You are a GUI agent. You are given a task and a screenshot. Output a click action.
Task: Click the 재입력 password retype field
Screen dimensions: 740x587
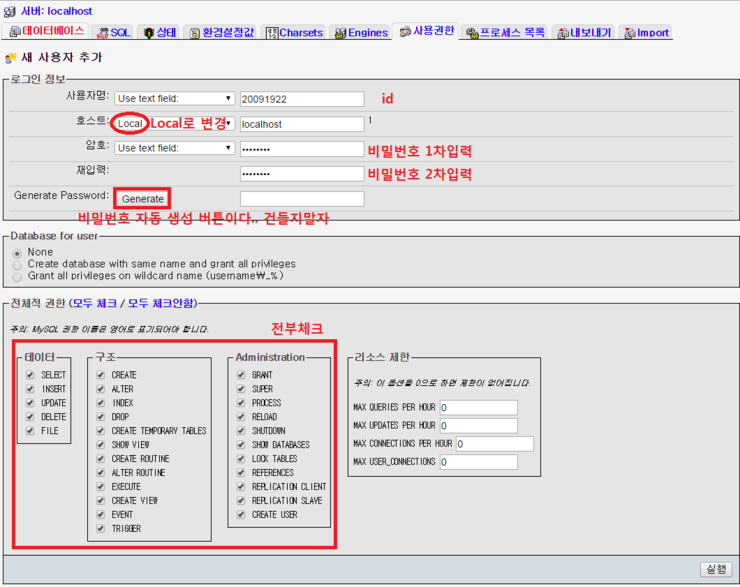click(302, 174)
